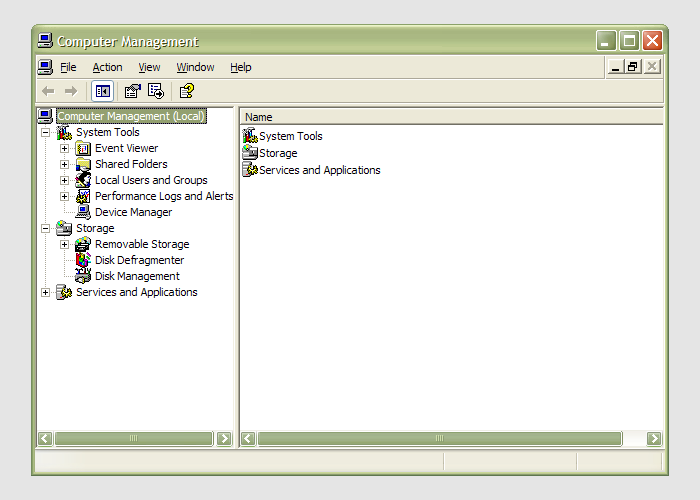Click Services and Applications icon in right pane
Image resolution: width=700 pixels, height=500 pixels.
point(250,170)
